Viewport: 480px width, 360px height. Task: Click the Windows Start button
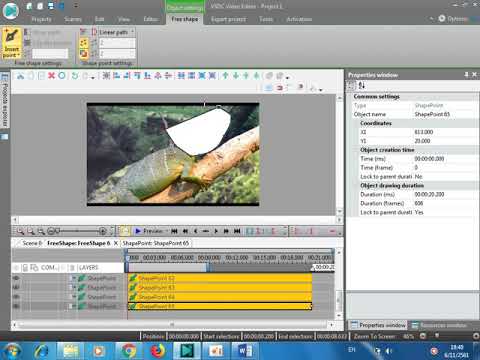tap(11, 351)
